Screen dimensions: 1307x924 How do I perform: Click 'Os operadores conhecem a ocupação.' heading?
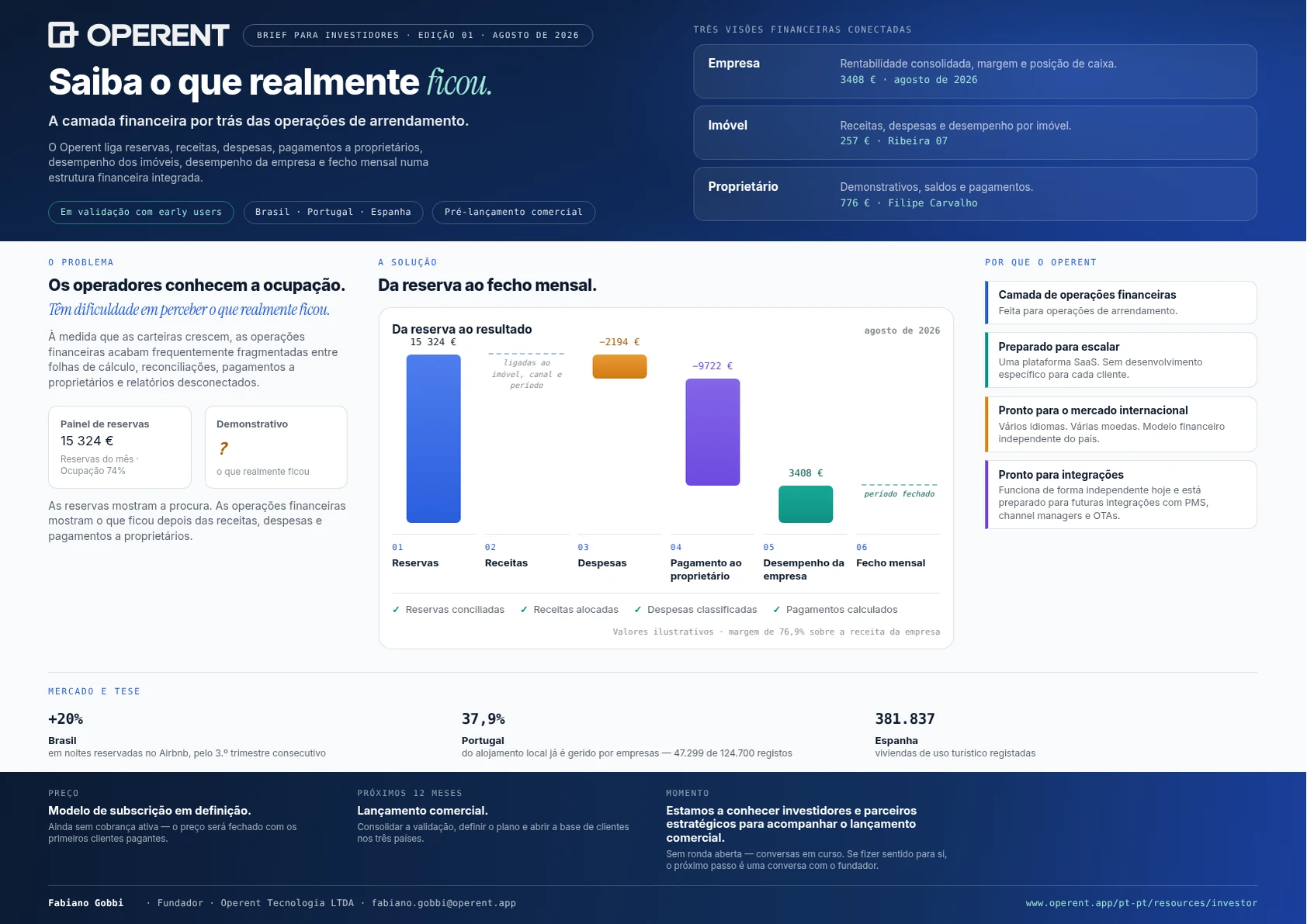pyautogui.click(x=196, y=286)
